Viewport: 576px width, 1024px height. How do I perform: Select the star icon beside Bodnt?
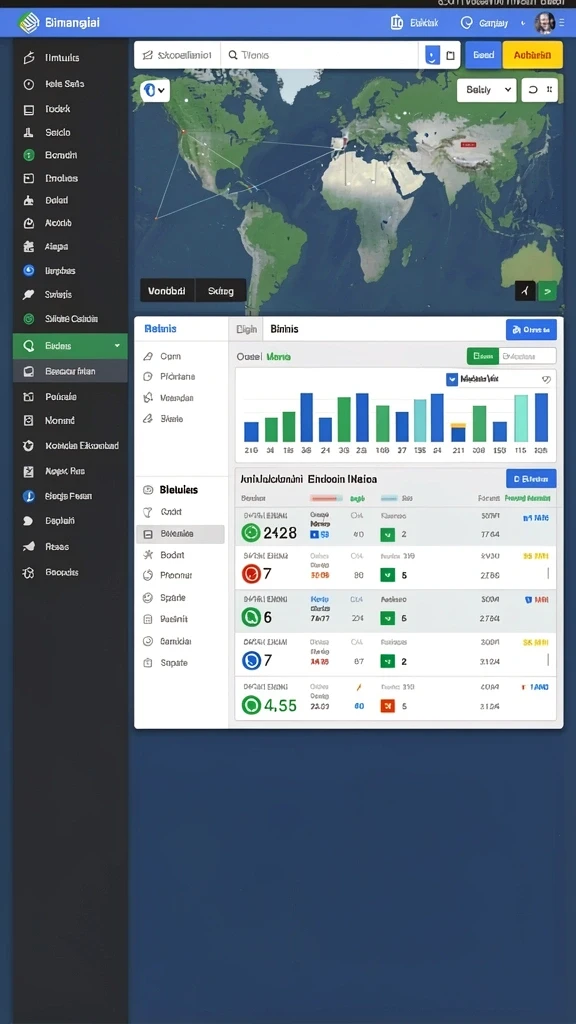(x=148, y=554)
